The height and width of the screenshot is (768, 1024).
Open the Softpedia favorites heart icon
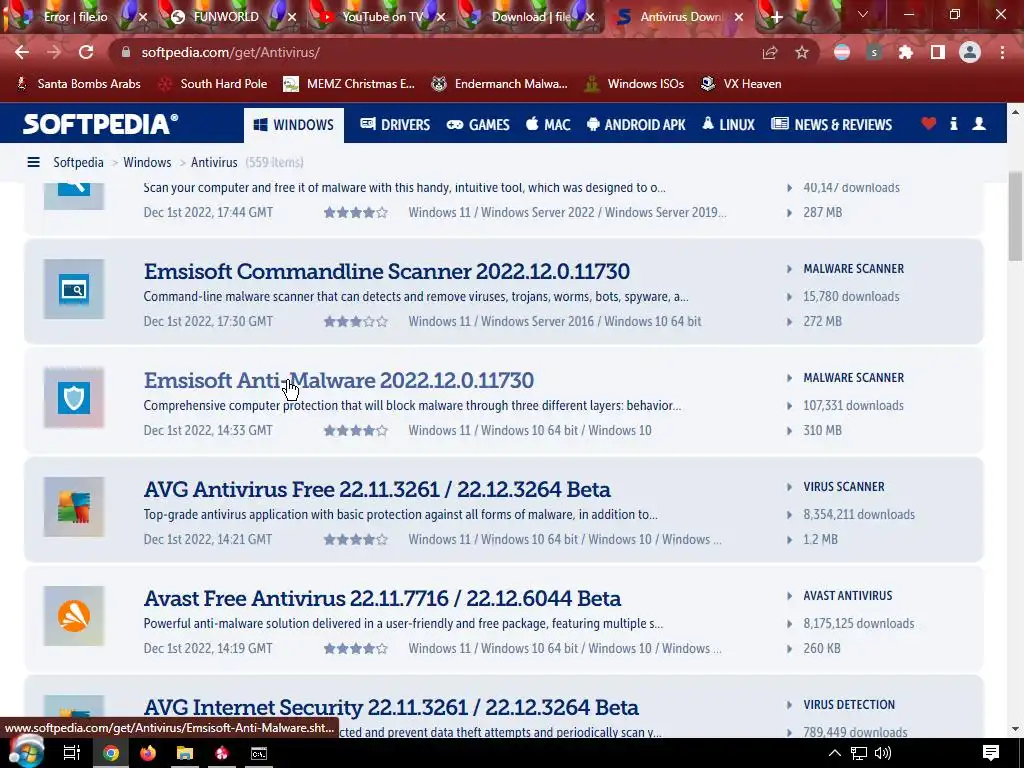[929, 123]
